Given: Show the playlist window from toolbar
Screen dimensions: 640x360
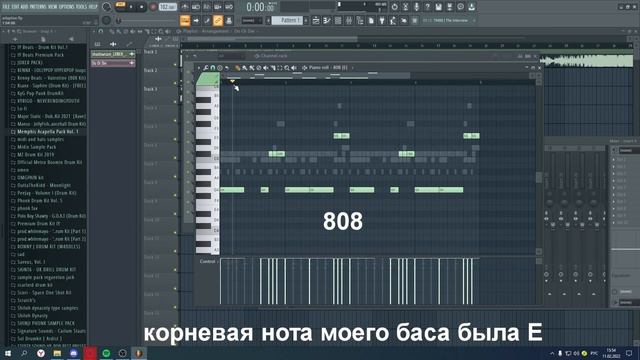Looking at the screenshot, I should pyautogui.click(x=316, y=20).
